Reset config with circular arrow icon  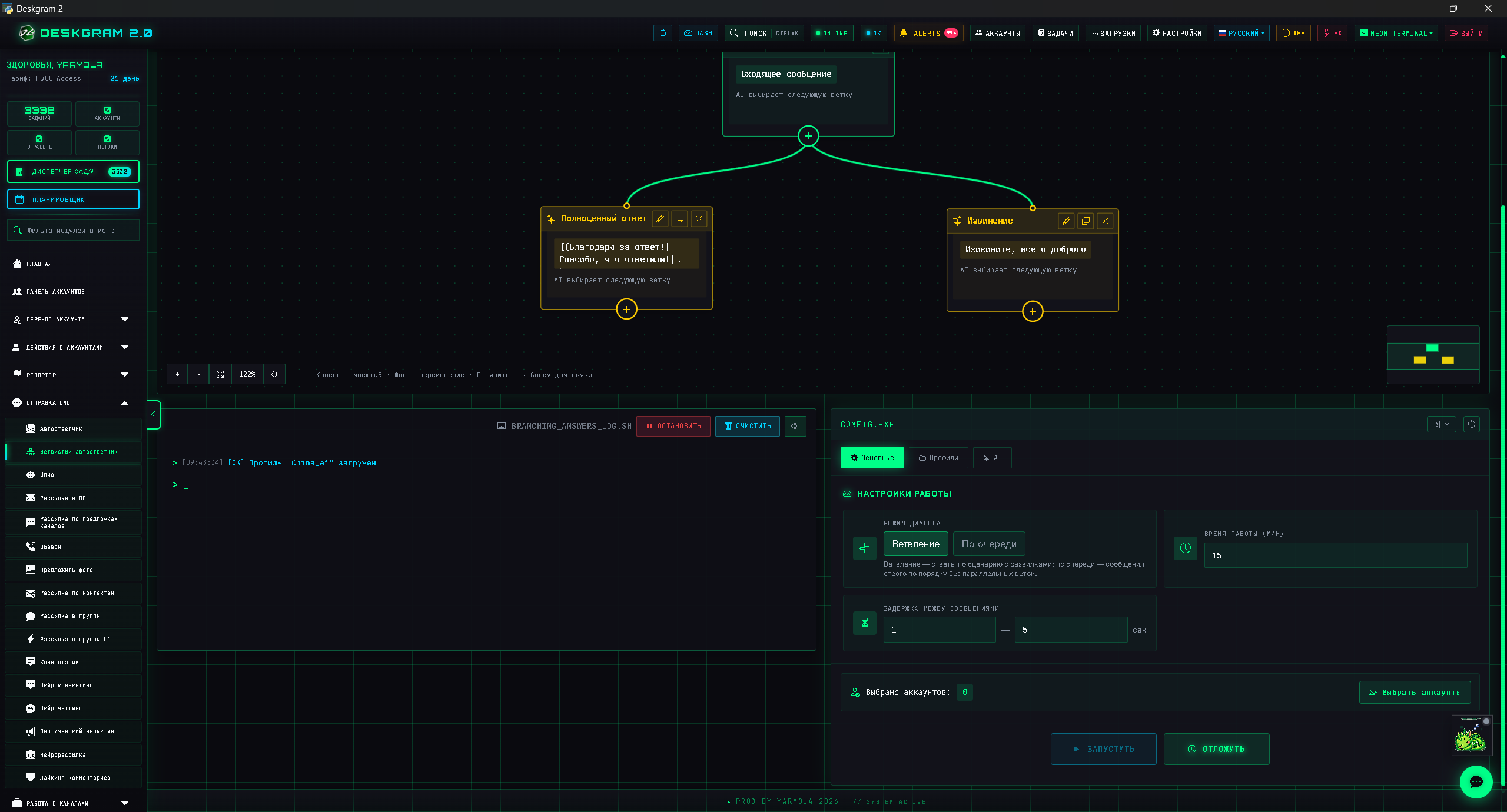pos(1472,424)
